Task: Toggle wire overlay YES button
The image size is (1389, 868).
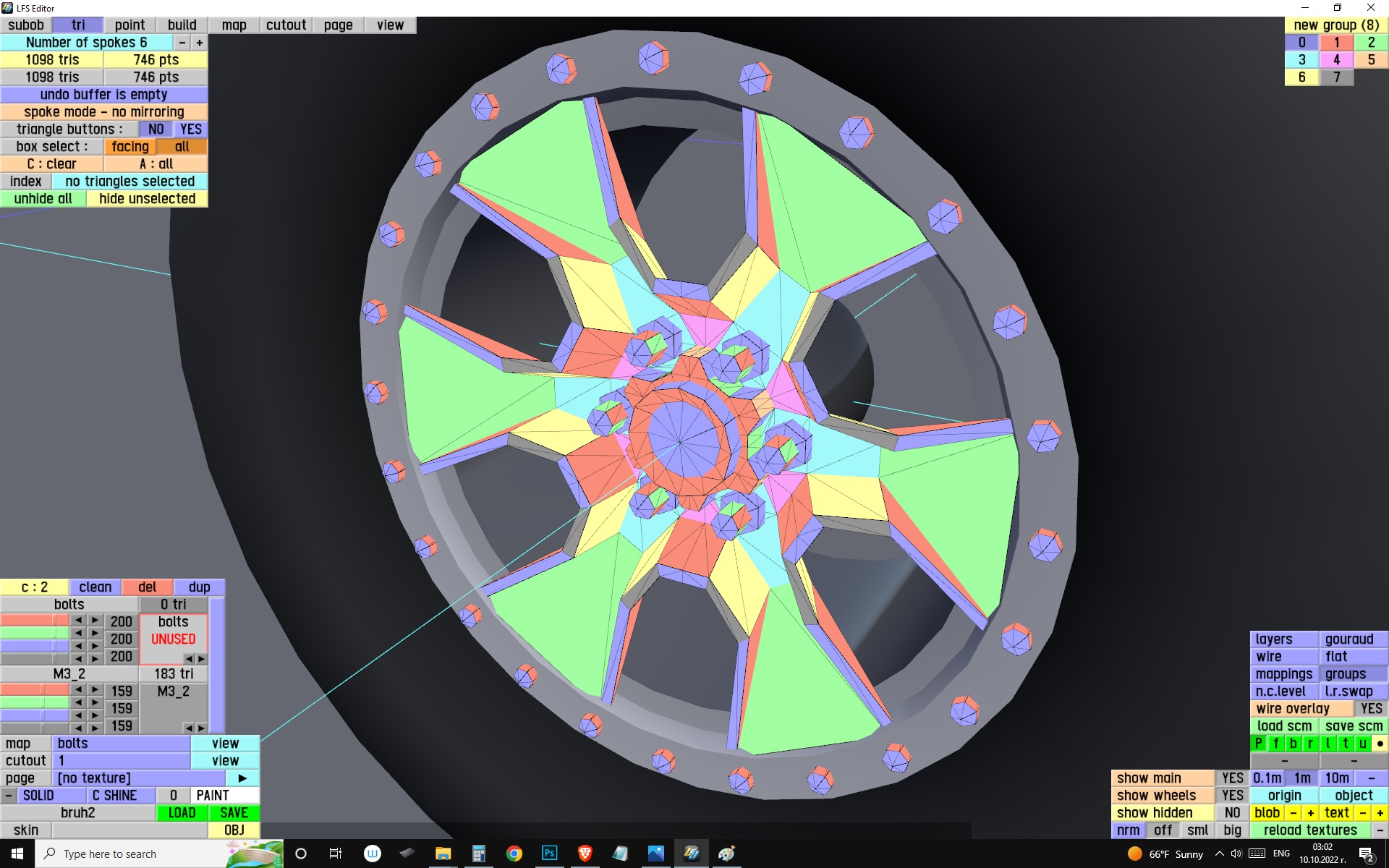Action: (1371, 709)
